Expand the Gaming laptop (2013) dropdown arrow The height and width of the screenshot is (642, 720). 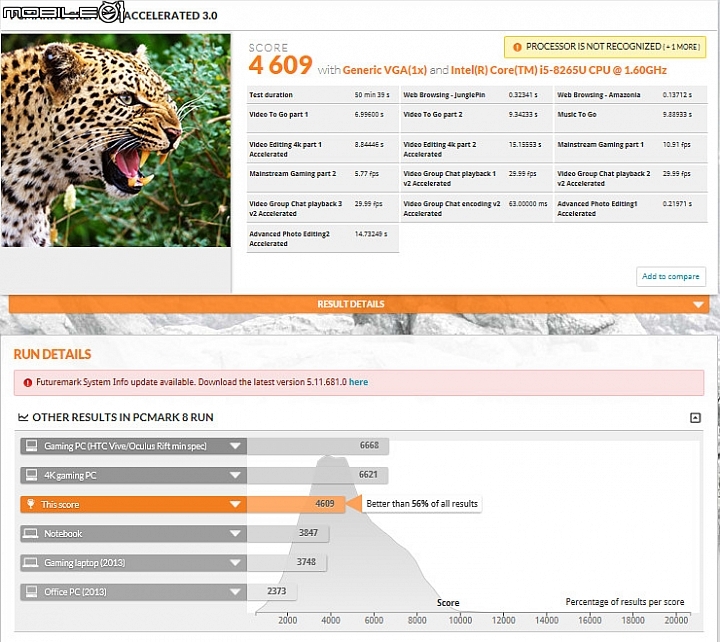pyautogui.click(x=235, y=563)
